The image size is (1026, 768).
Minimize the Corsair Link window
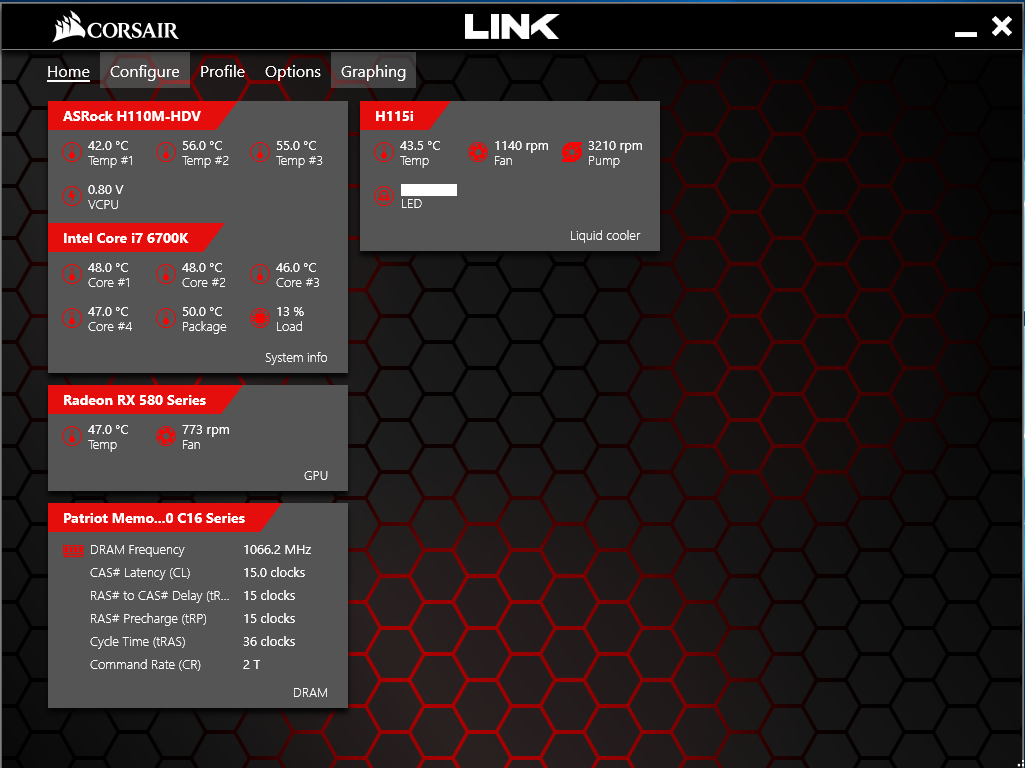966,33
